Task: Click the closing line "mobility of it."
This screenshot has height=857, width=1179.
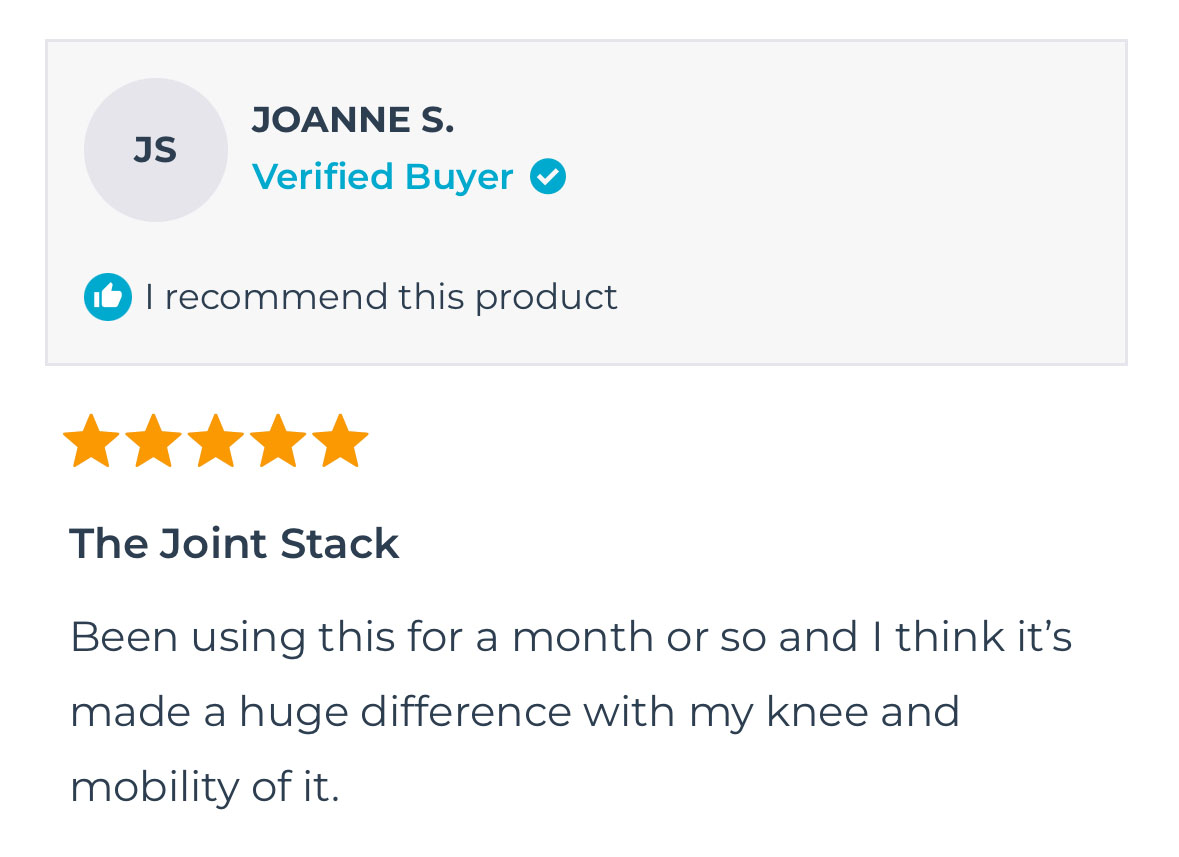Action: 205,787
